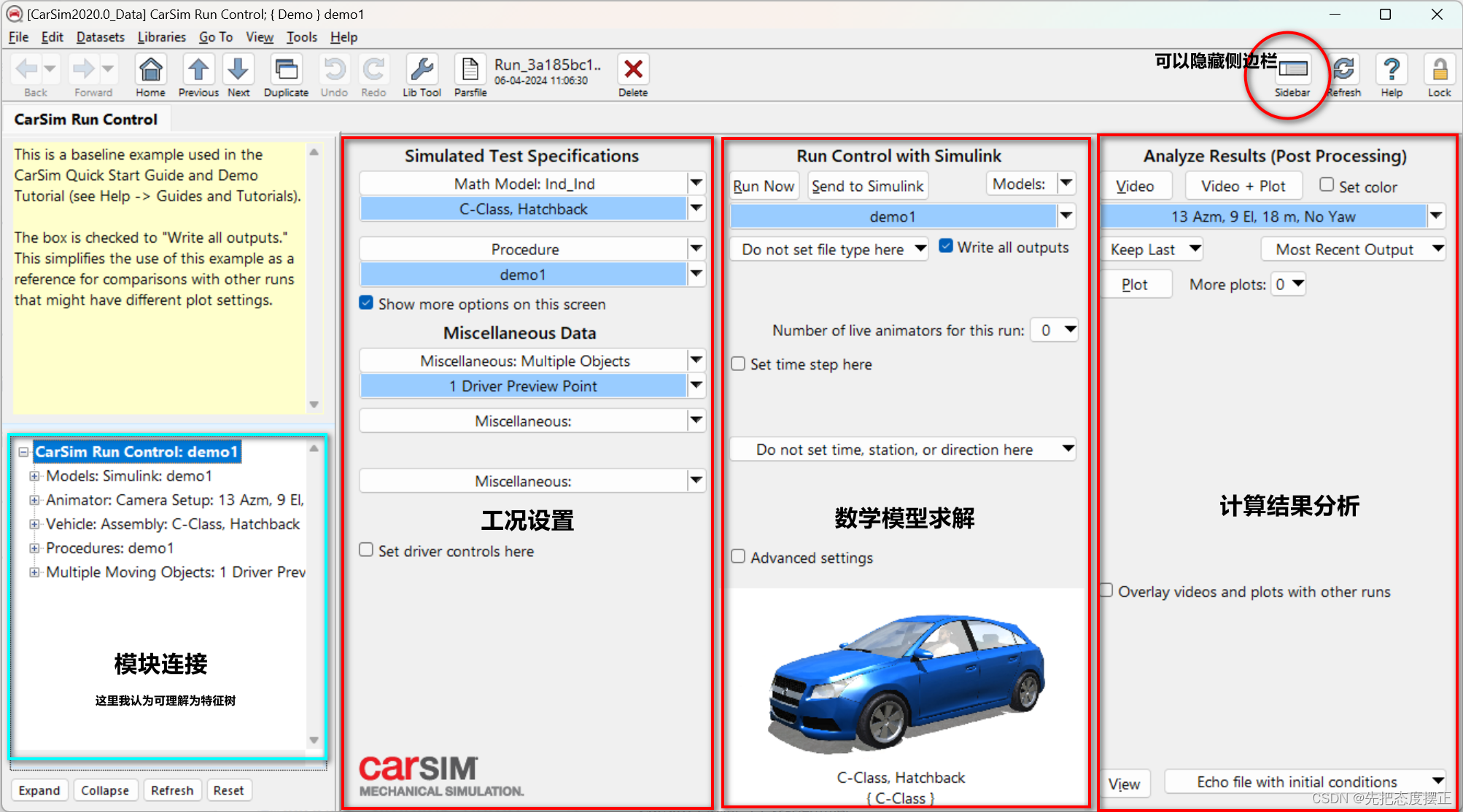Screen dimensions: 1463x812
Task: Click the Run Now button
Action: 764,185
